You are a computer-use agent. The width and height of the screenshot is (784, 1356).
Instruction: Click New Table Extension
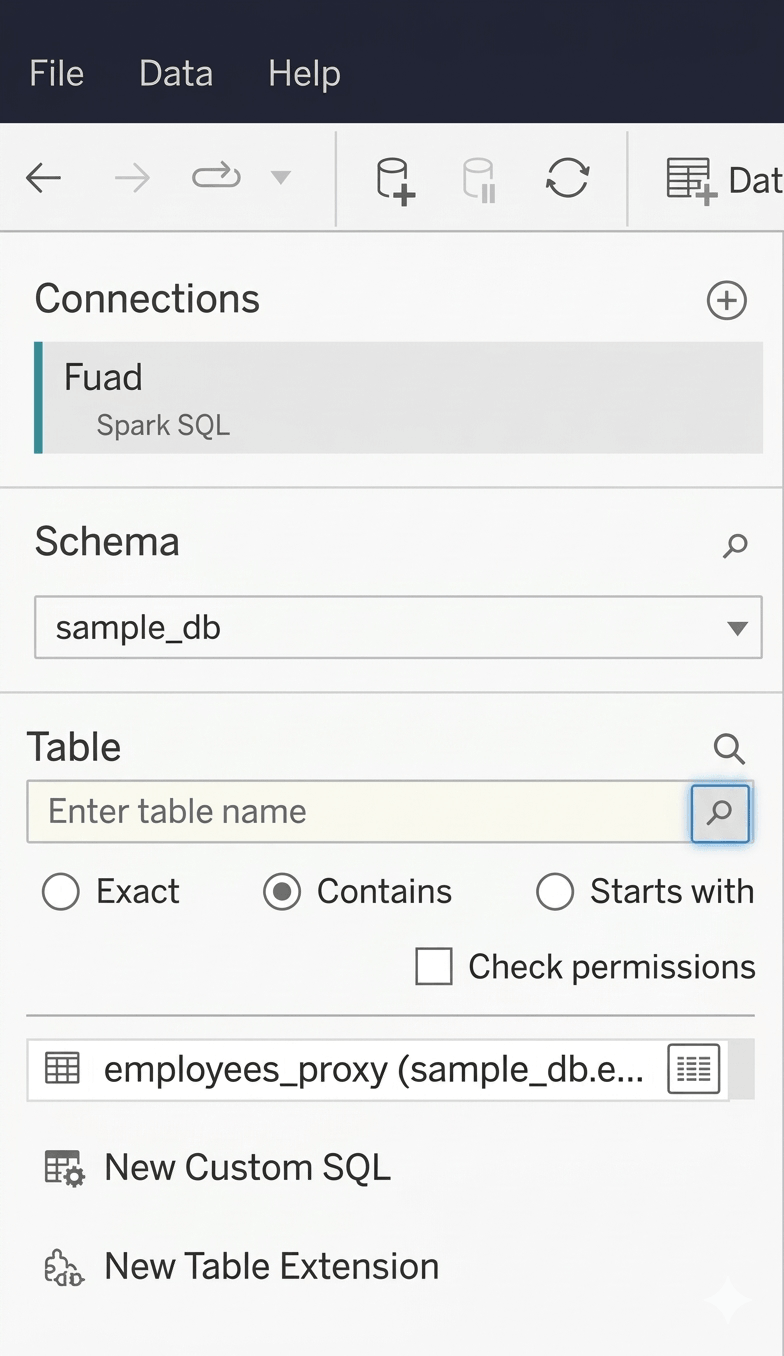click(270, 1266)
